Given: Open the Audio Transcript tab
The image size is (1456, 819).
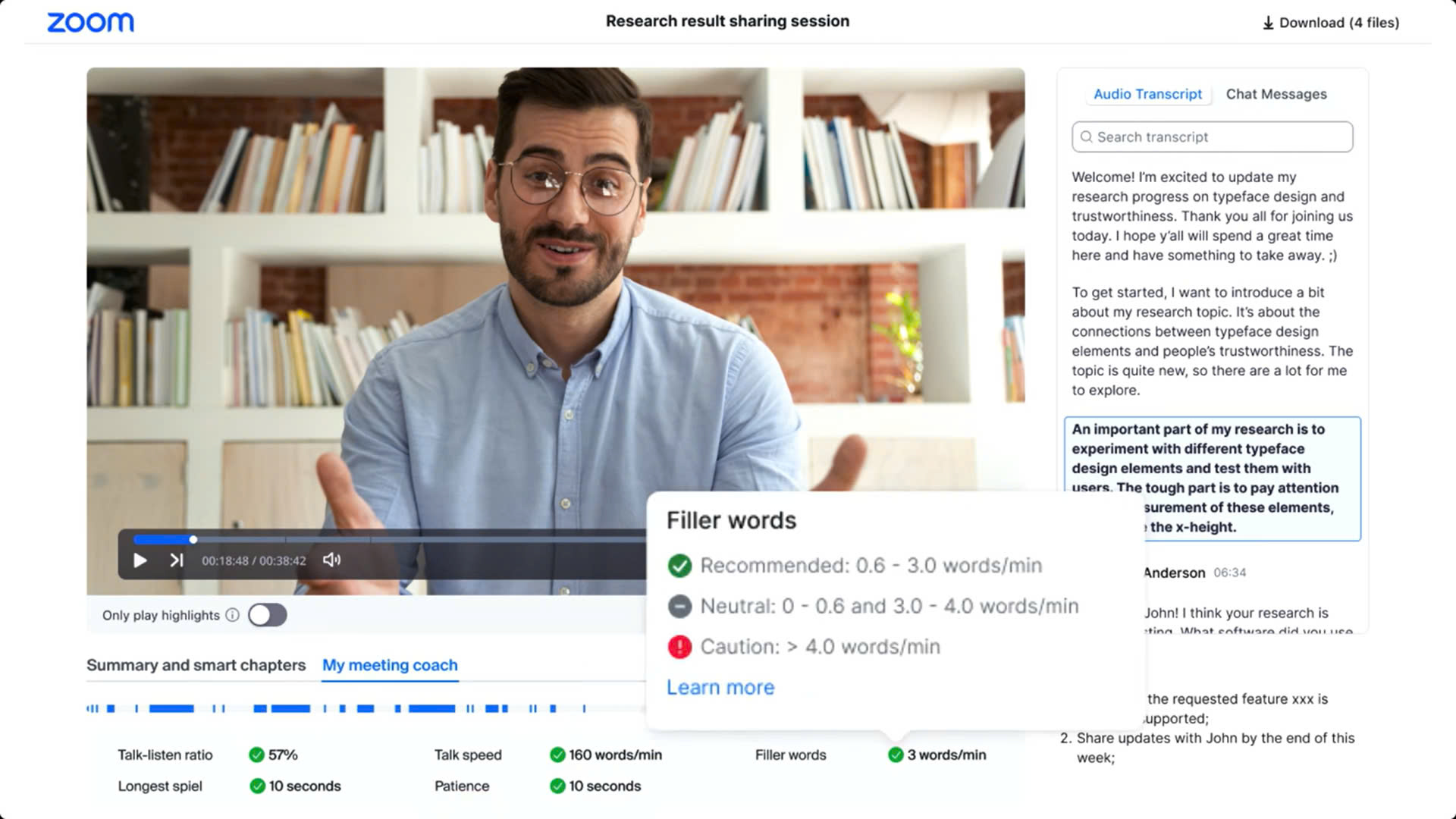Looking at the screenshot, I should (x=1147, y=94).
